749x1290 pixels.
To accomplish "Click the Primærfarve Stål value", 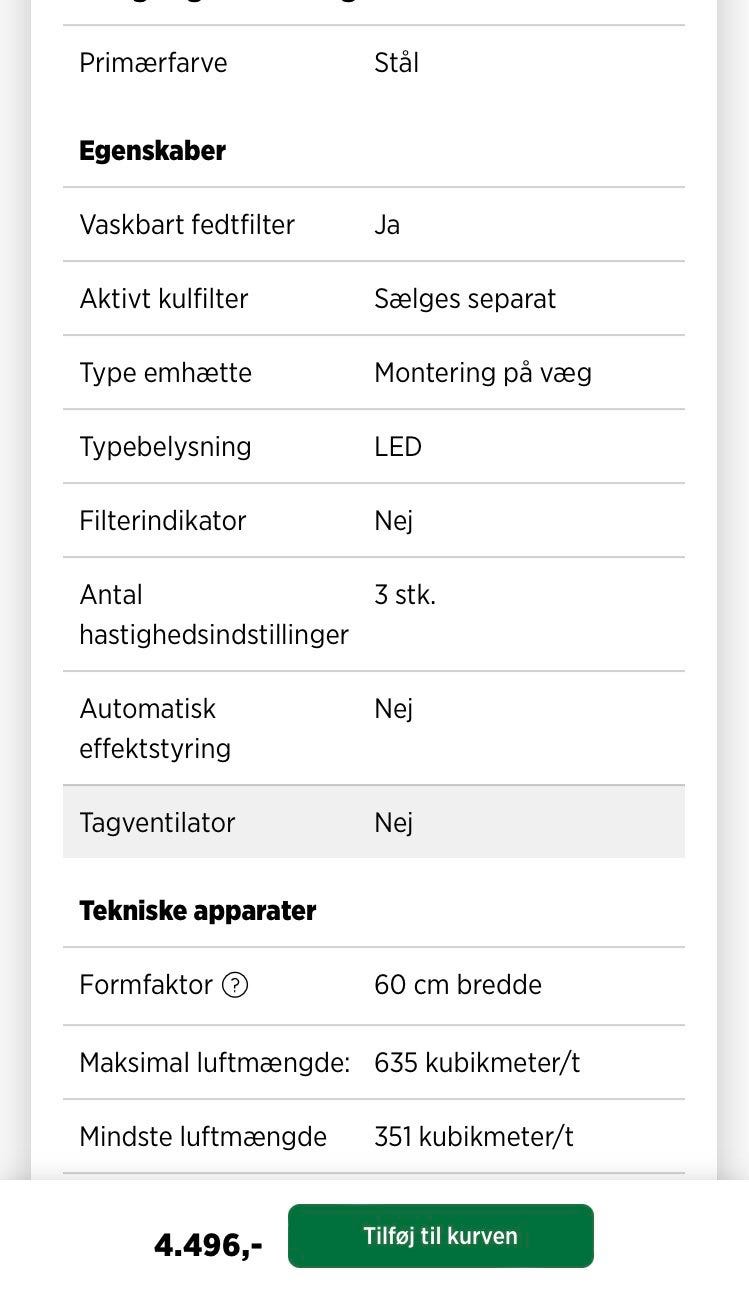I will click(396, 62).
